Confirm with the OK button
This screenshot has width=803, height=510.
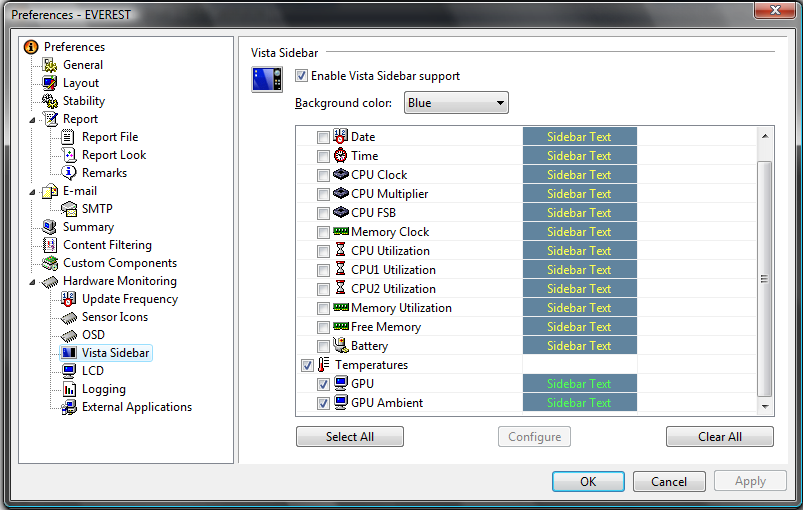point(588,481)
